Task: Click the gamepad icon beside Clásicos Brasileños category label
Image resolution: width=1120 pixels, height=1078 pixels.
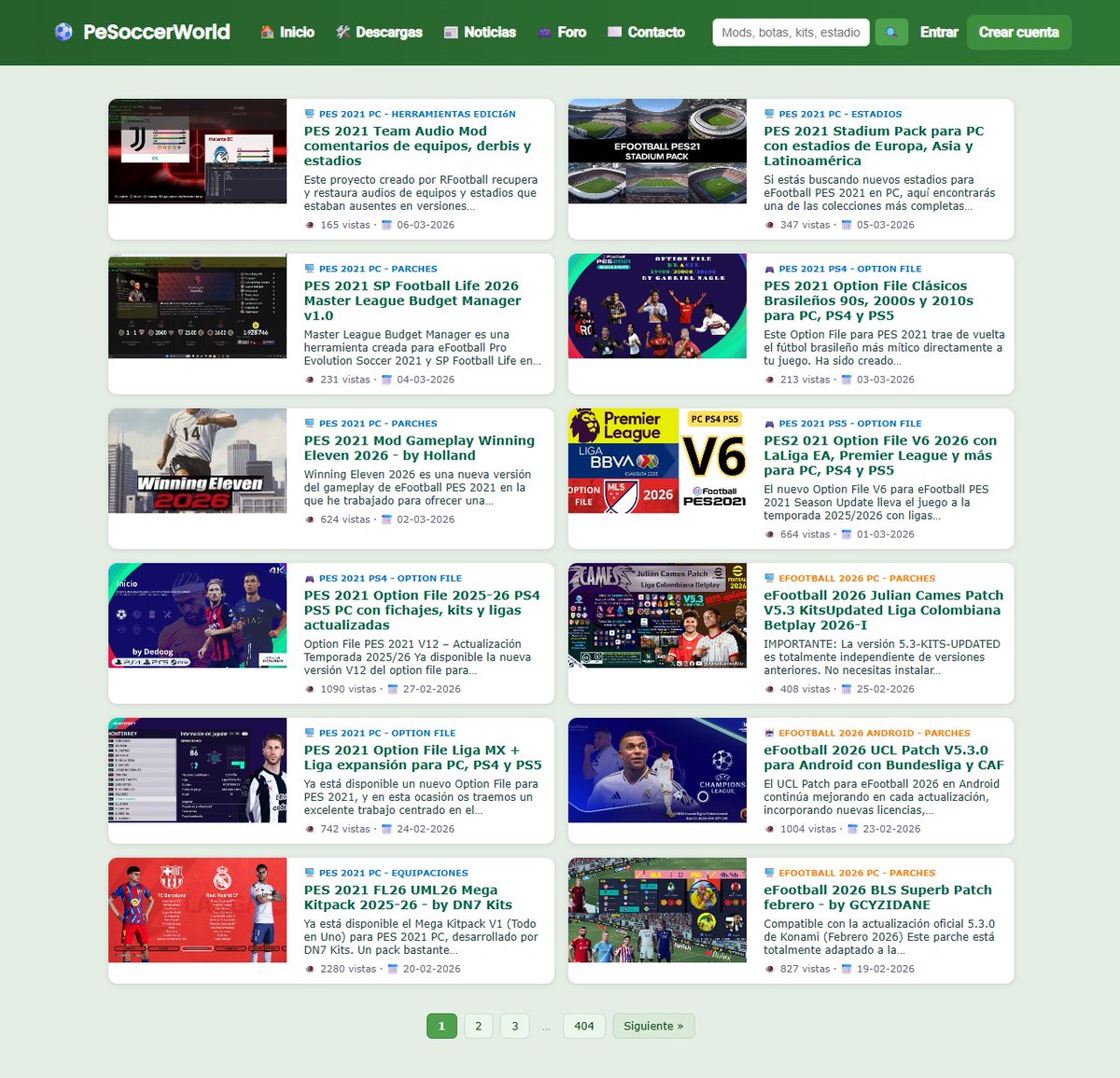Action: tap(770, 269)
